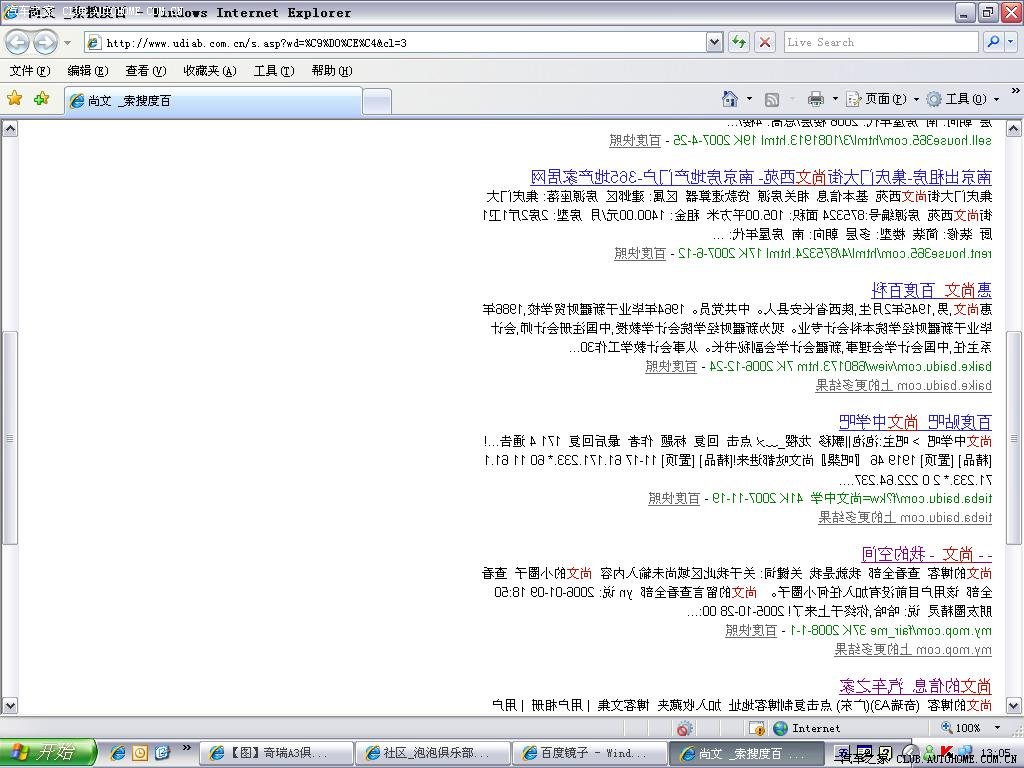Open the Windows 开始 Start button
Screen dimensions: 1024x768
48,753
